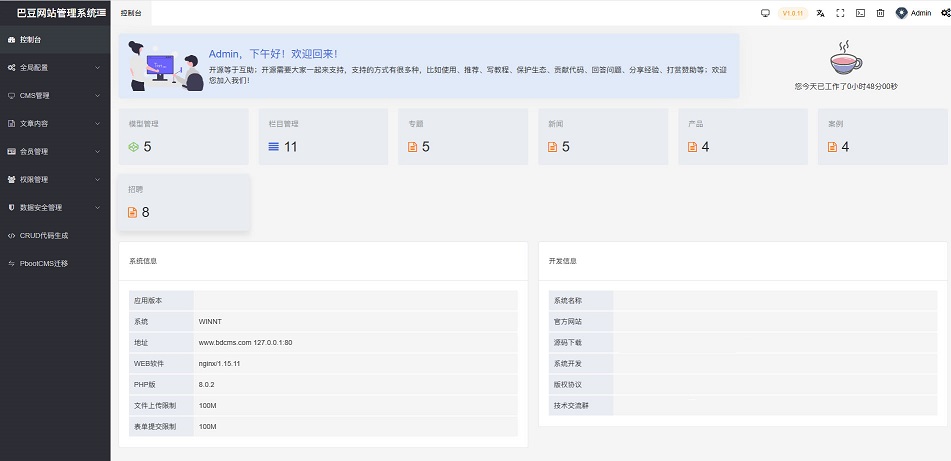
Task: Click the 源码下载 row label
Action: coord(568,343)
